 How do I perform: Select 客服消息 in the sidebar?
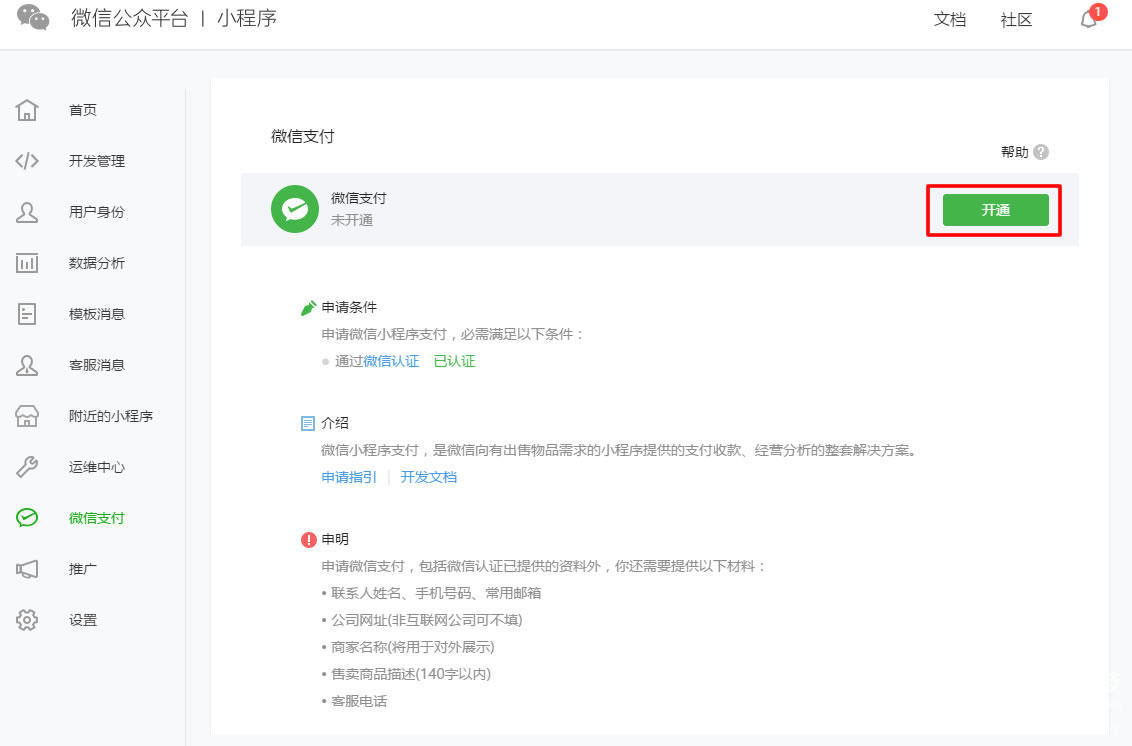pyautogui.click(x=96, y=365)
